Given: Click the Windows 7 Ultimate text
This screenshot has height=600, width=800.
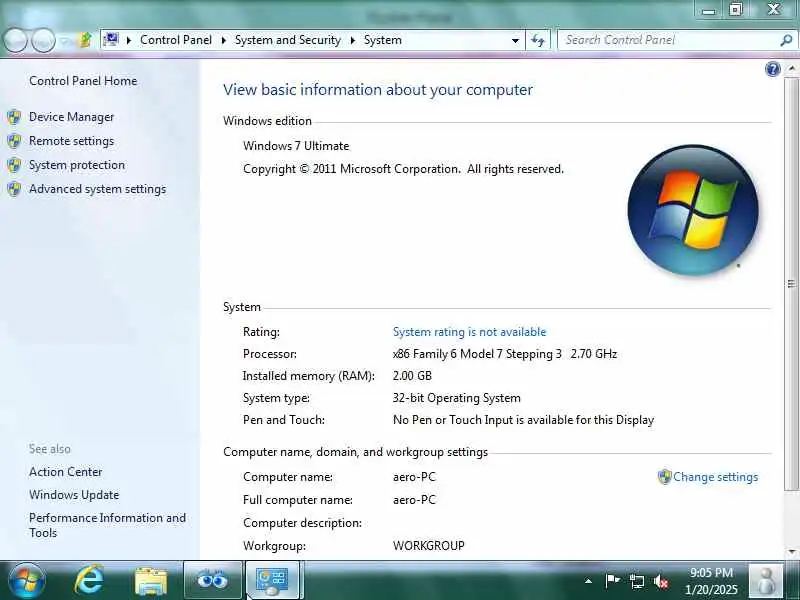Looking at the screenshot, I should (x=296, y=146).
